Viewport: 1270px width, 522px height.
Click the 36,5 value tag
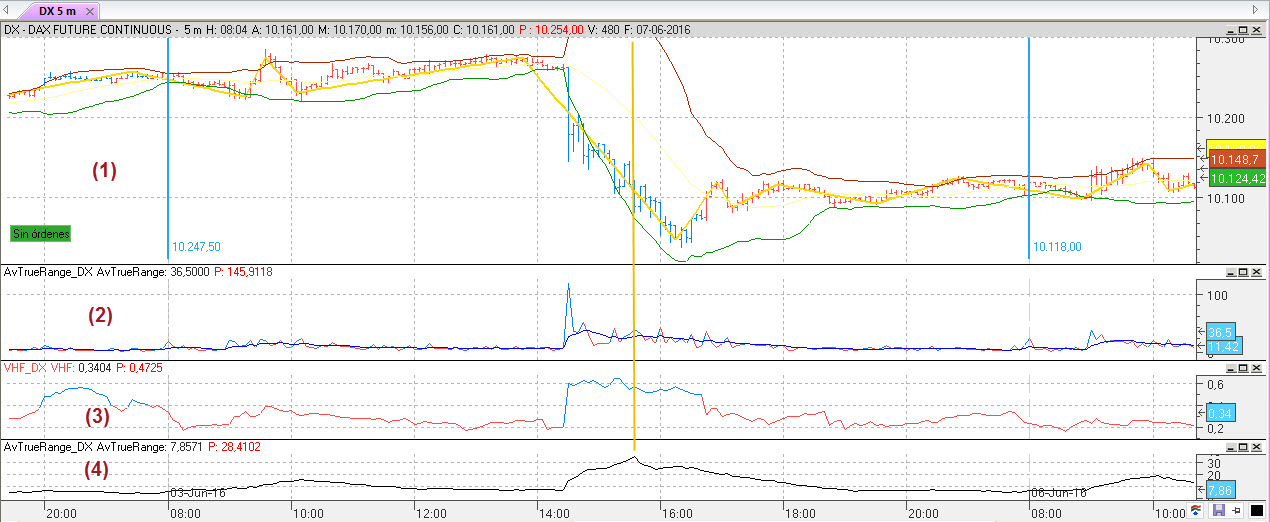1220,332
